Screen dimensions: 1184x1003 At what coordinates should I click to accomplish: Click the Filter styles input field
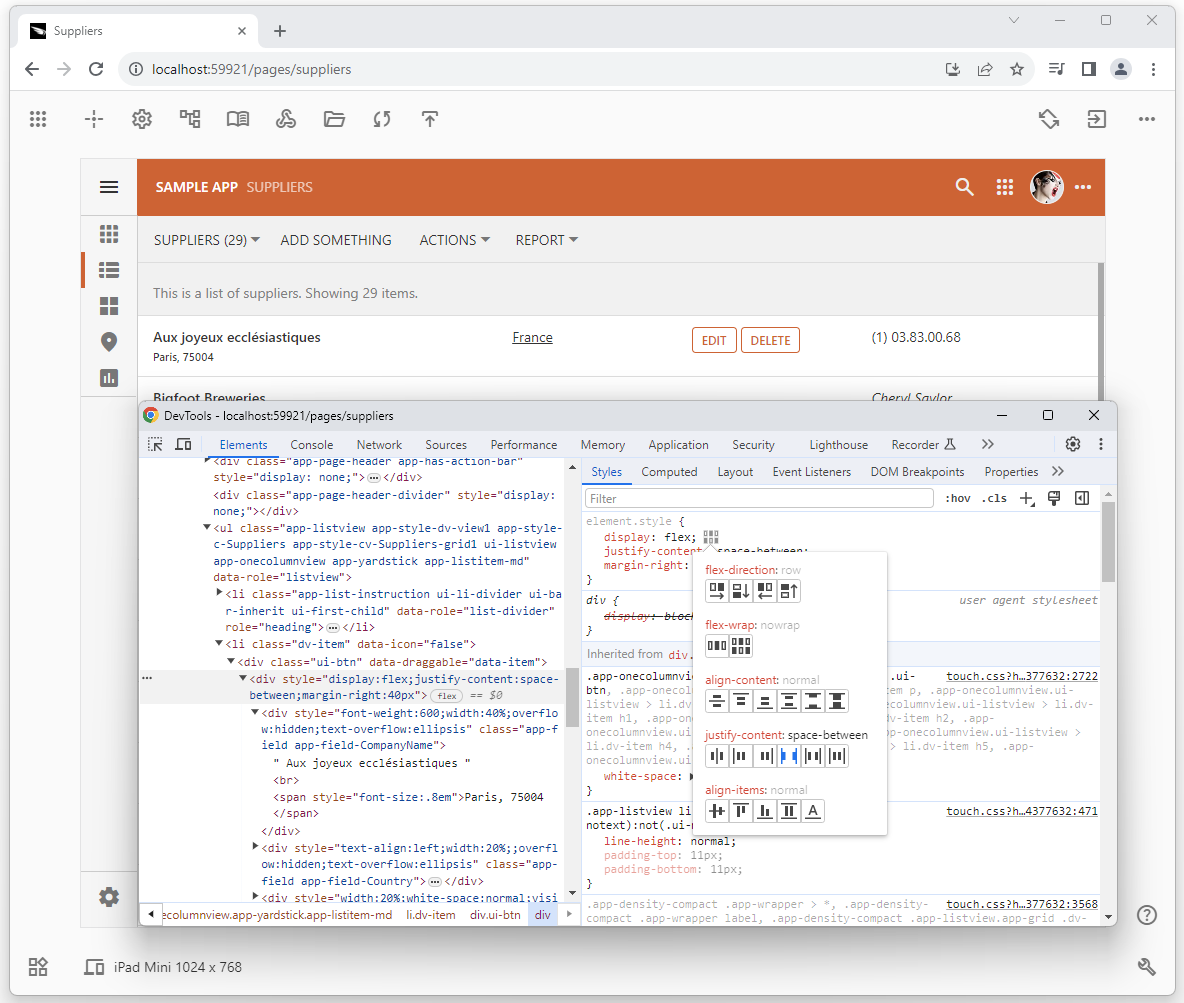point(759,498)
